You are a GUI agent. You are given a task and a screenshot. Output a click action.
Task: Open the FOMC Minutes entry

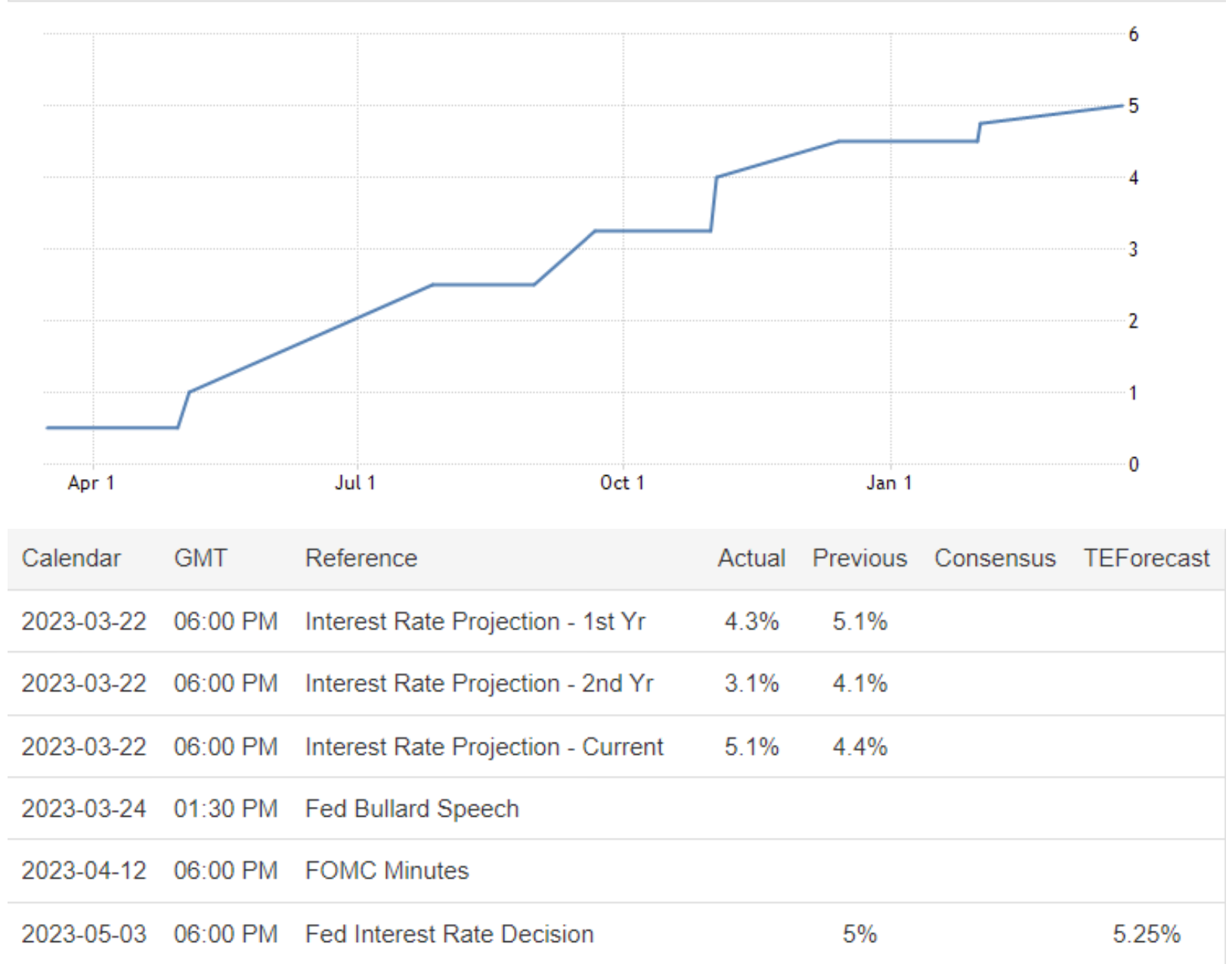[387, 871]
